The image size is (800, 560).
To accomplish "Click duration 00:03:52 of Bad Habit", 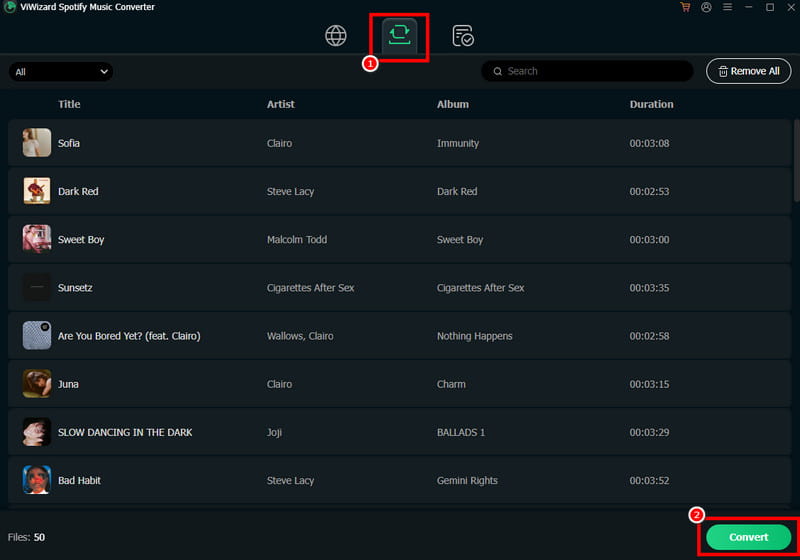I will point(649,480).
